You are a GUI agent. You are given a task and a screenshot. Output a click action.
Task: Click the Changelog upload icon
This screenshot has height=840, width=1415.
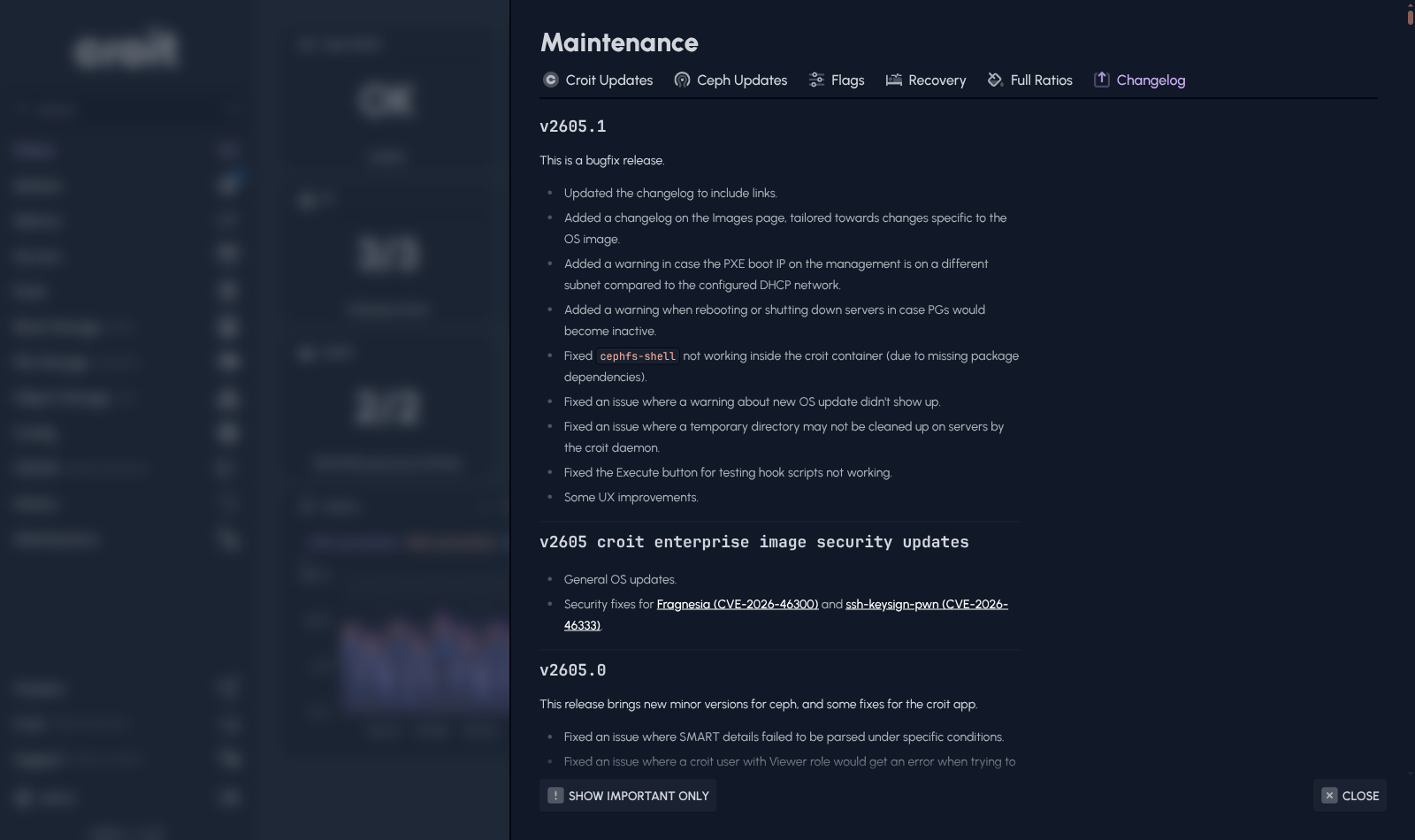1101,80
